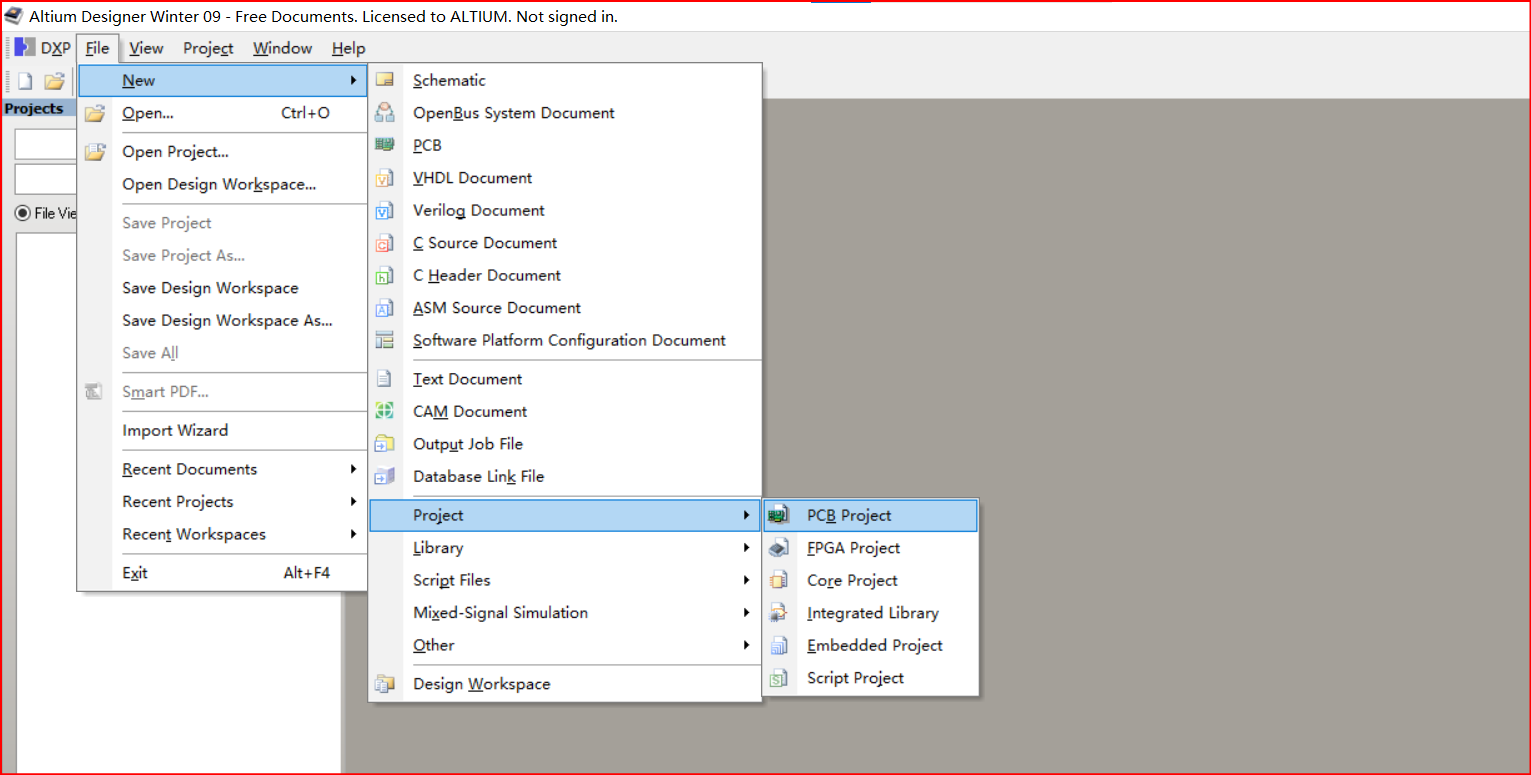Select Save Design Workspace As...
This screenshot has height=775, width=1531.
point(223,320)
